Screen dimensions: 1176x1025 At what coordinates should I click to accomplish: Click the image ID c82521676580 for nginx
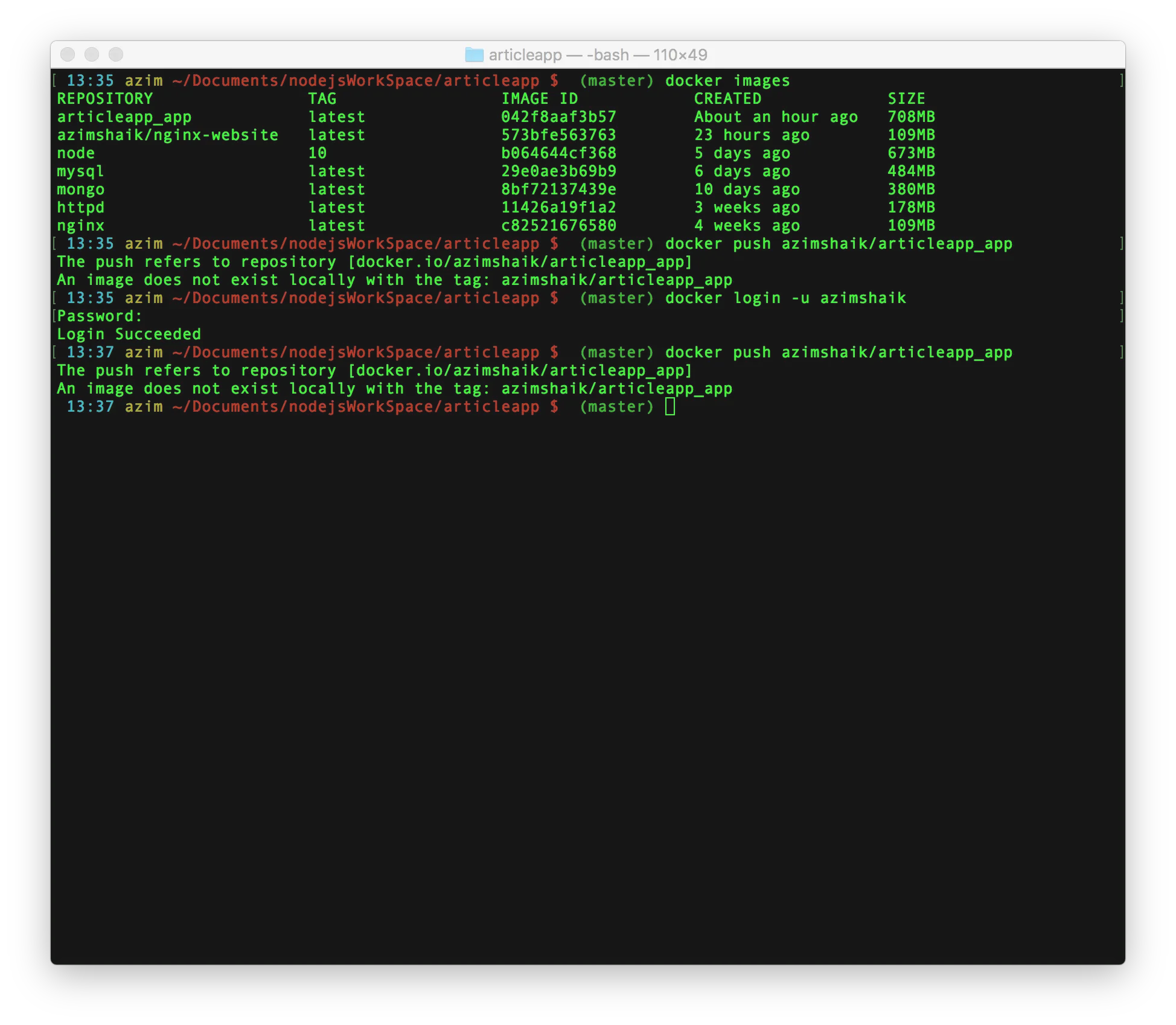tap(558, 226)
